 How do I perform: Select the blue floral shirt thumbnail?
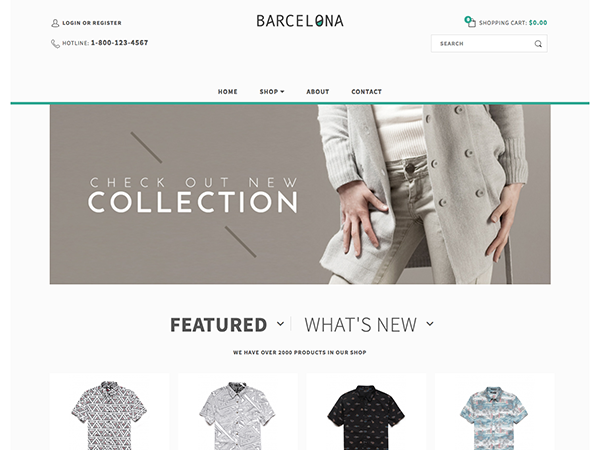coord(494,417)
